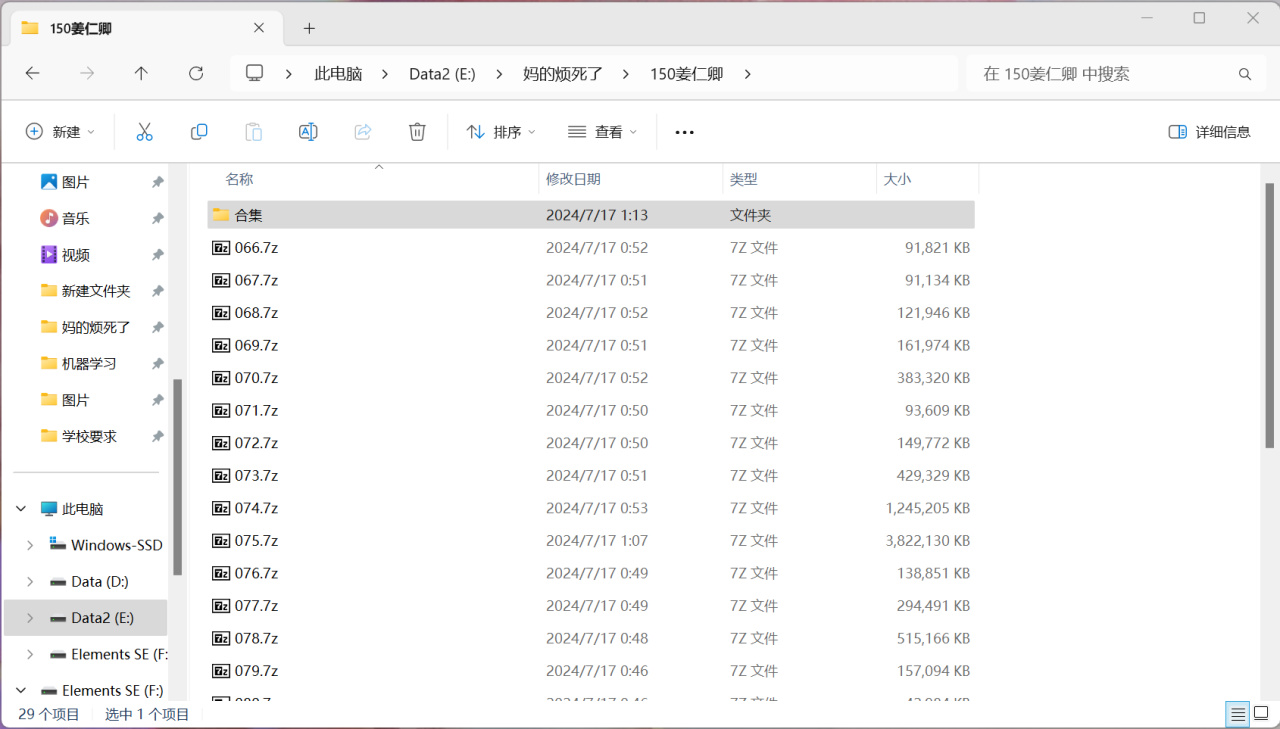
Task: Click the Paste clipboard icon
Action: click(x=254, y=132)
